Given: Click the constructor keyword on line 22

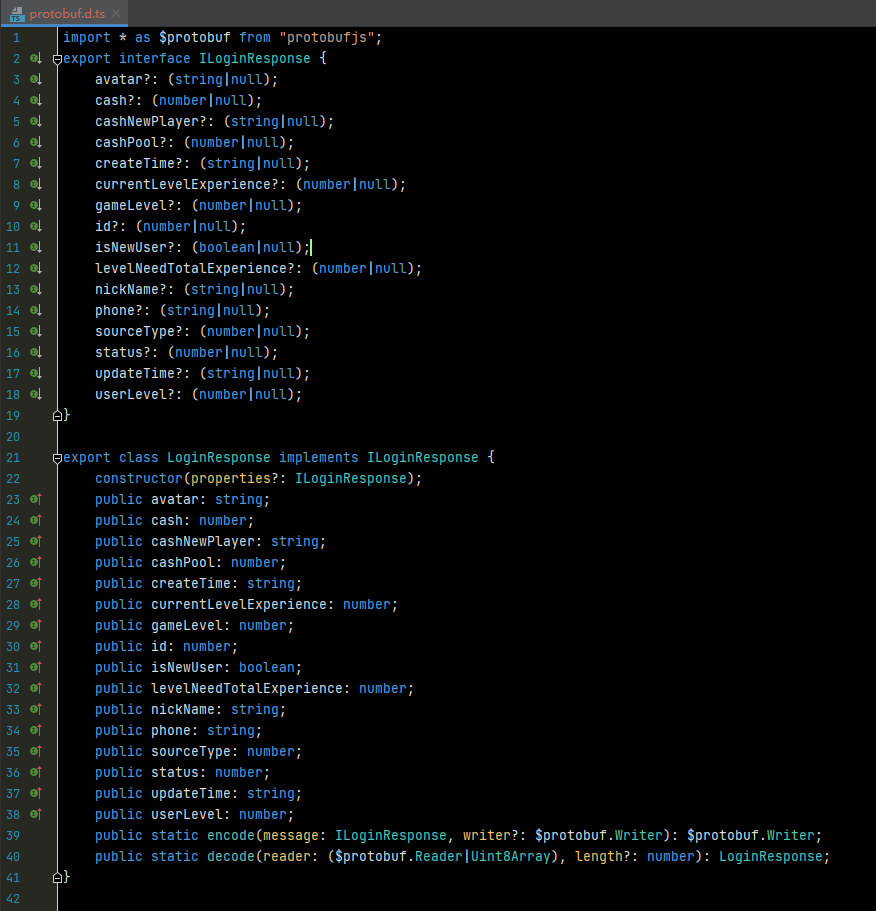Looking at the screenshot, I should click(x=139, y=478).
